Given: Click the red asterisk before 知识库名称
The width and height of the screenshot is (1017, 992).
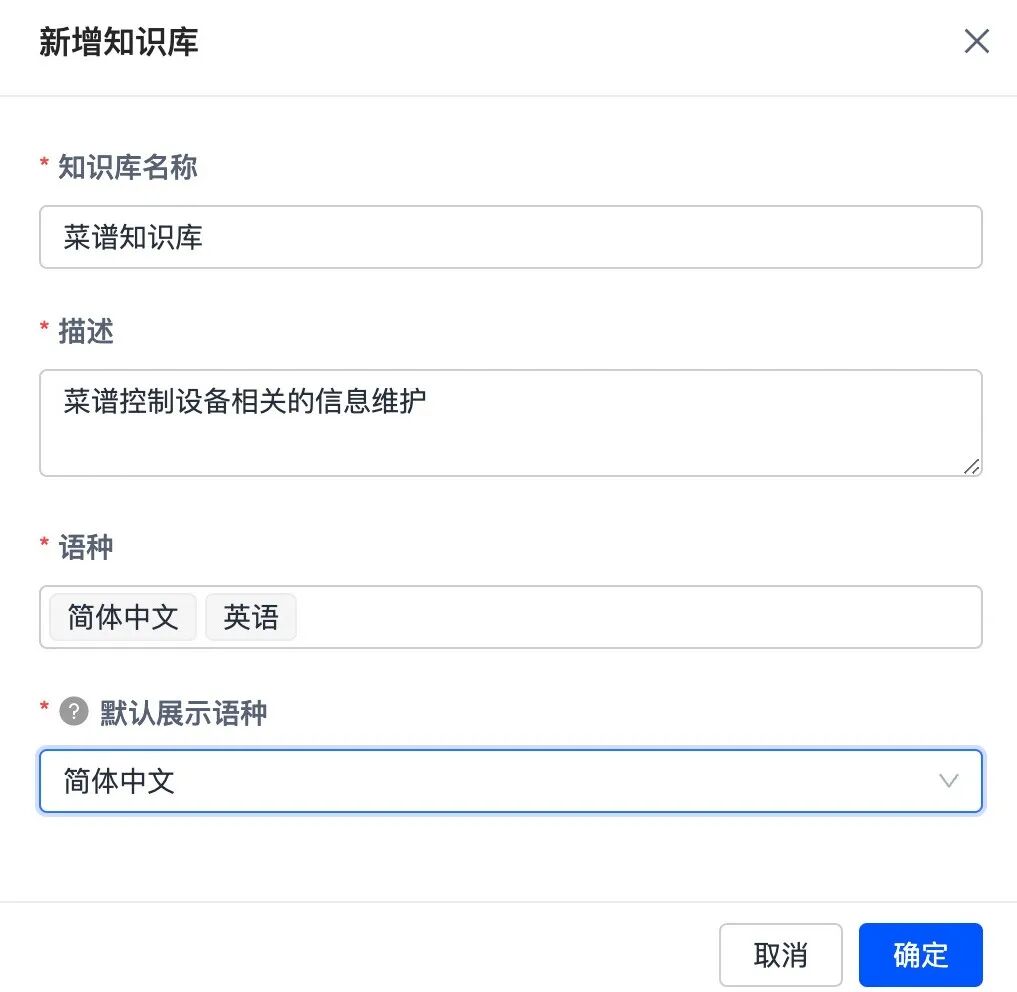Looking at the screenshot, I should 44,165.
